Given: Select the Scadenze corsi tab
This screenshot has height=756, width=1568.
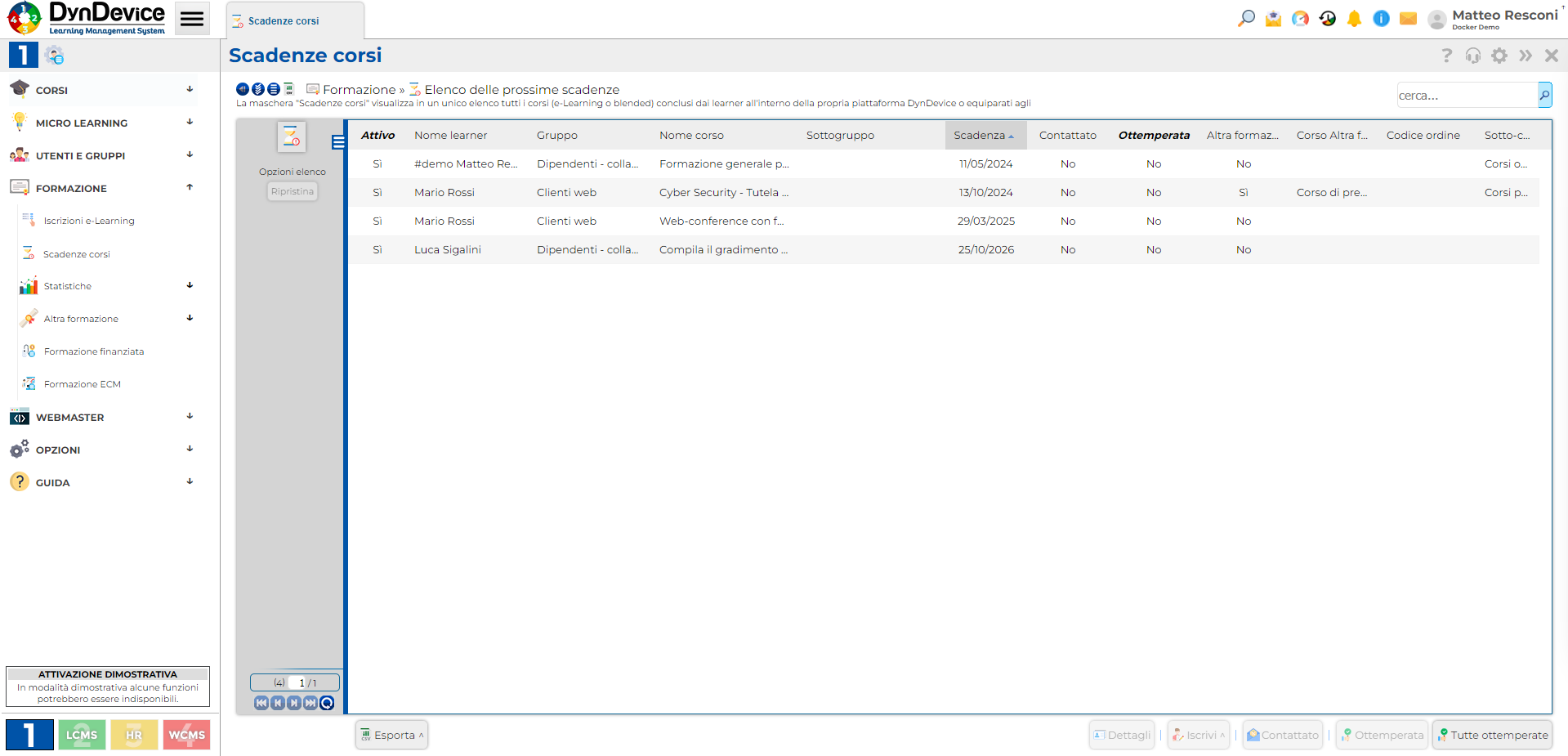Looking at the screenshot, I should click(x=294, y=19).
